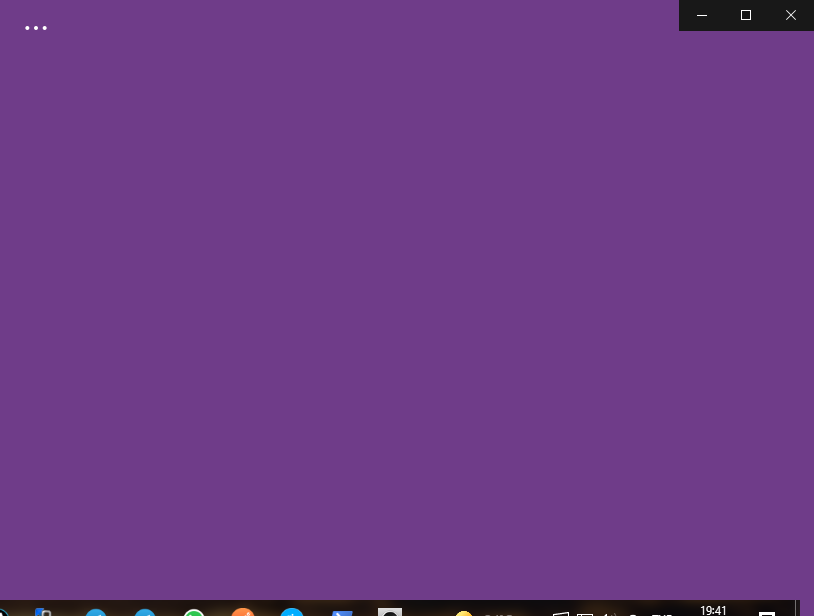Open the app's 'See more' (...) menu
The width and height of the screenshot is (814, 616).
point(35,28)
